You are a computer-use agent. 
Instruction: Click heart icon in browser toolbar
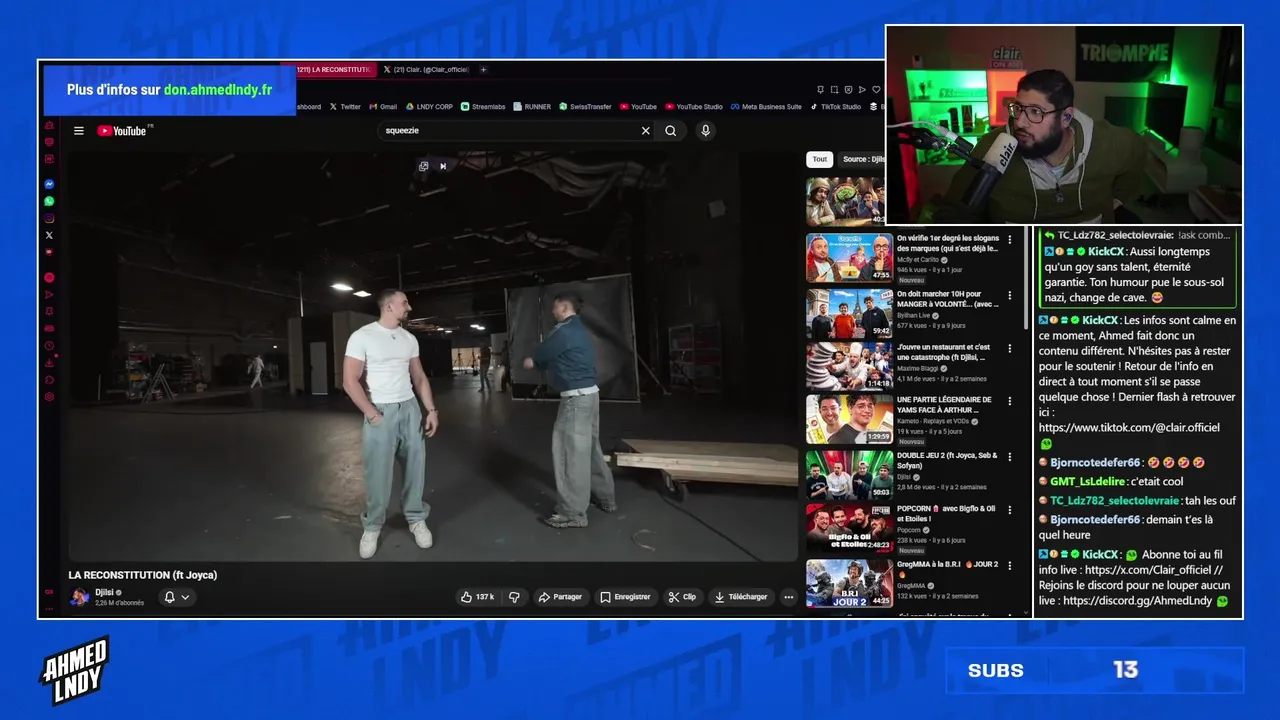(x=876, y=90)
